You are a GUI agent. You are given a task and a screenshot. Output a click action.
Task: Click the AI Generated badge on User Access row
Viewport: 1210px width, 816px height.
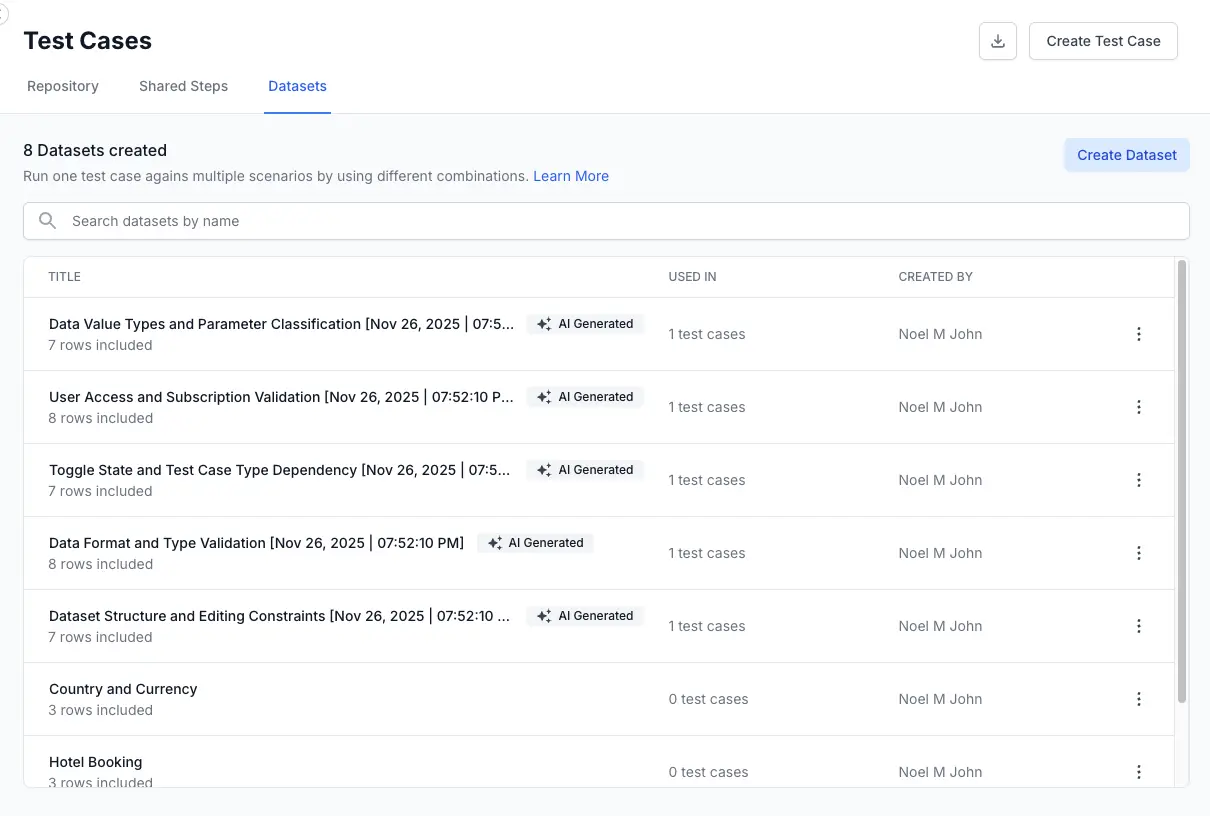tap(585, 396)
